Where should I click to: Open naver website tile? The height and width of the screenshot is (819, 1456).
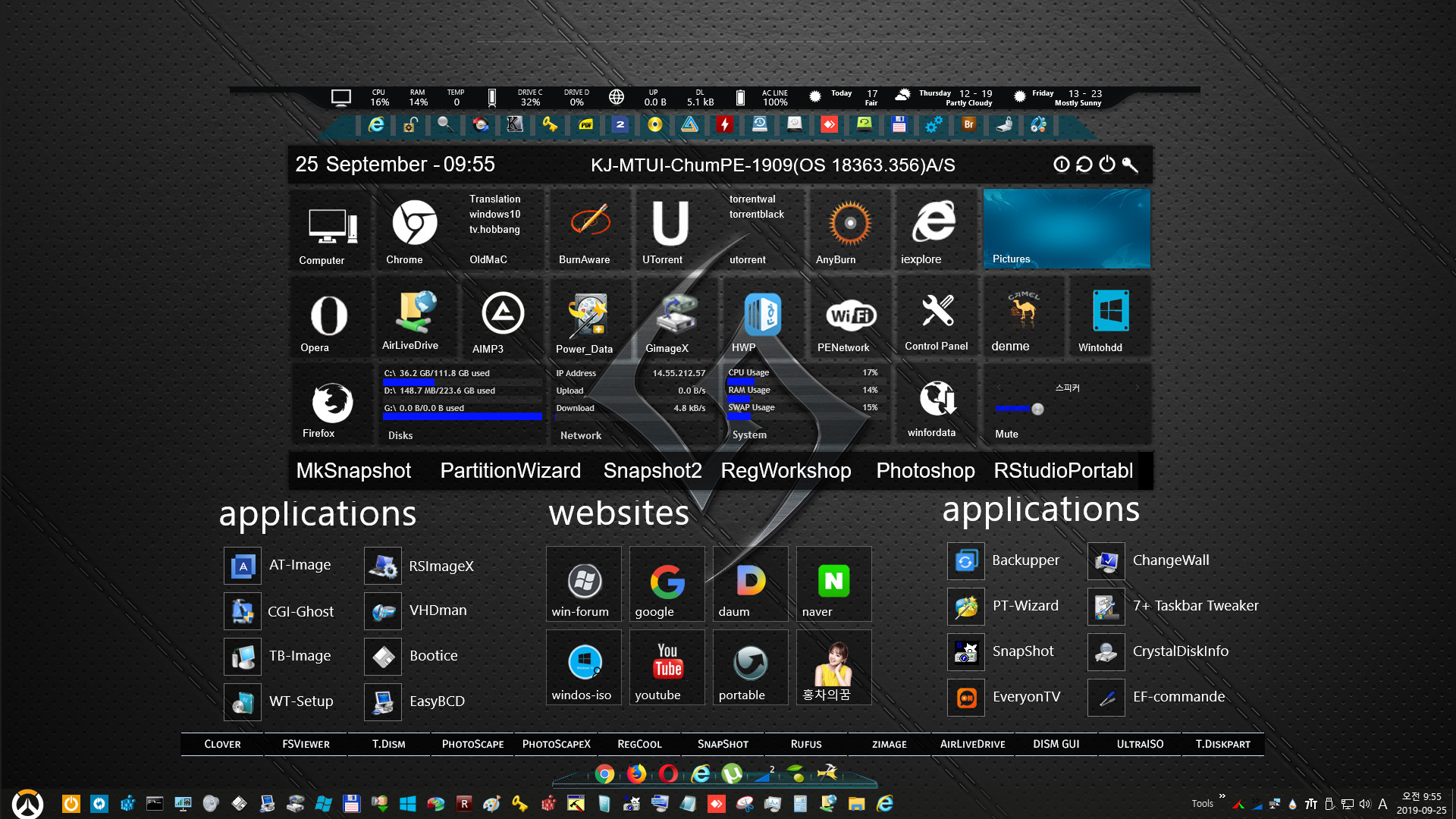pyautogui.click(x=834, y=584)
